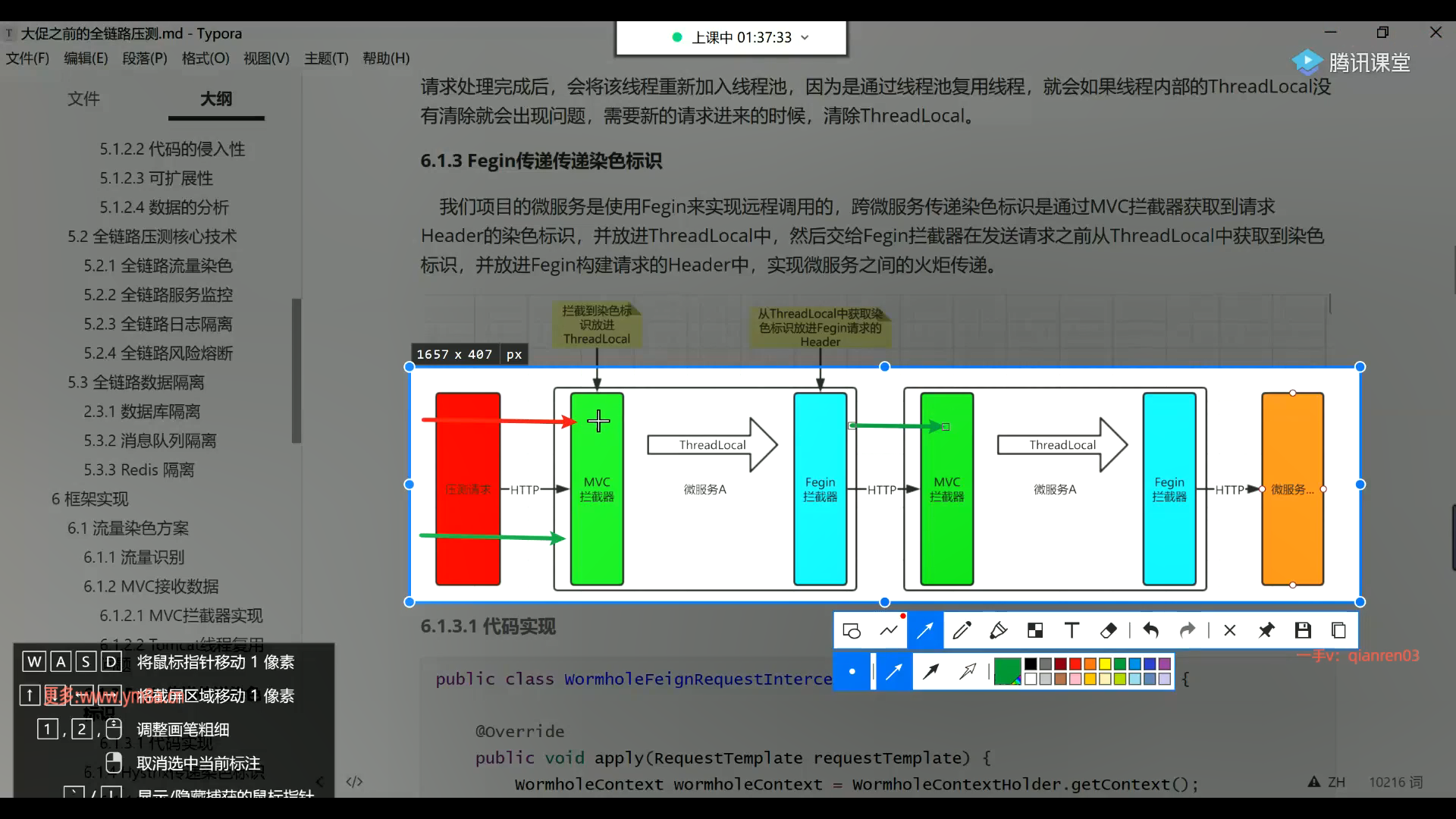The image size is (1456, 819).
Task: Select the text annotation tool
Action: (x=1072, y=631)
